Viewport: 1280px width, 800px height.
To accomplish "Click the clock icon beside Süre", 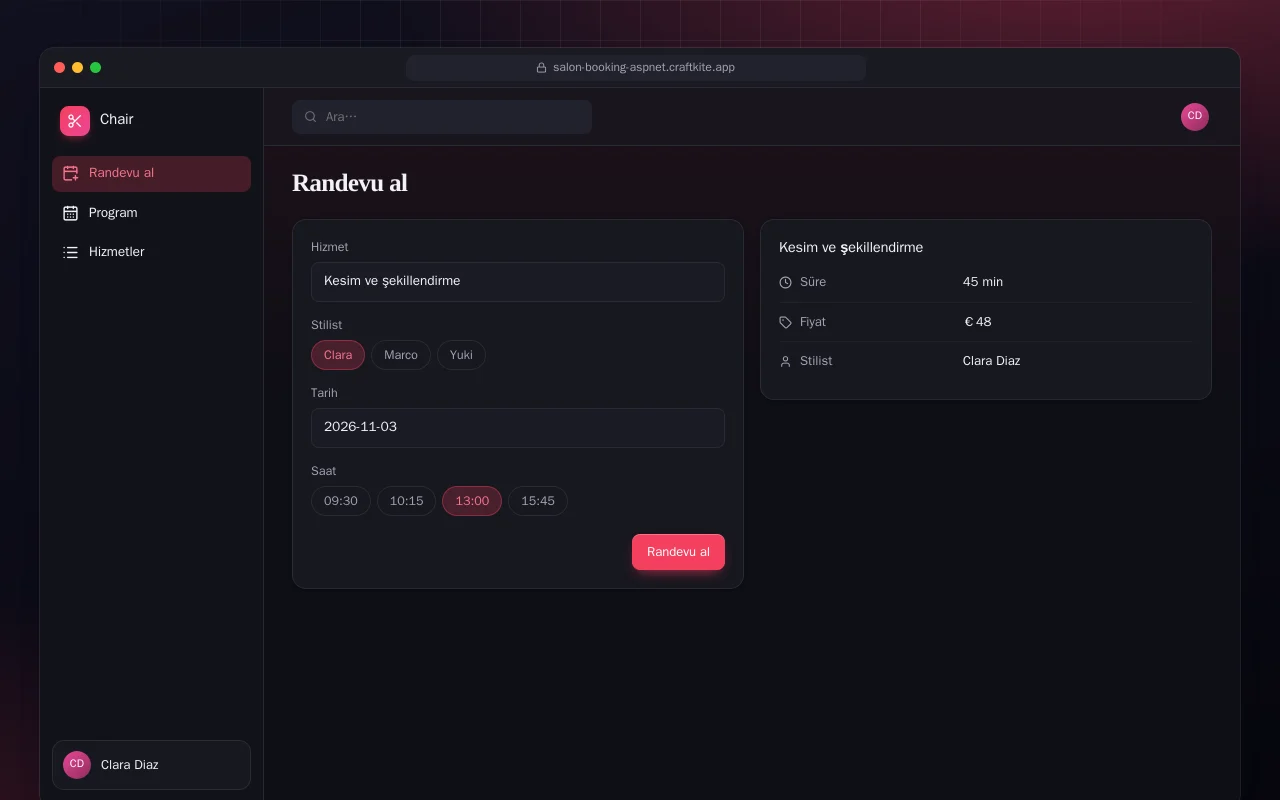I will tap(785, 283).
